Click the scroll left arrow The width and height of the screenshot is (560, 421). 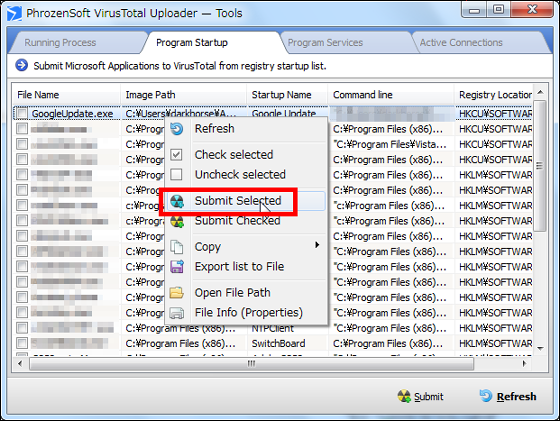pos(20,364)
